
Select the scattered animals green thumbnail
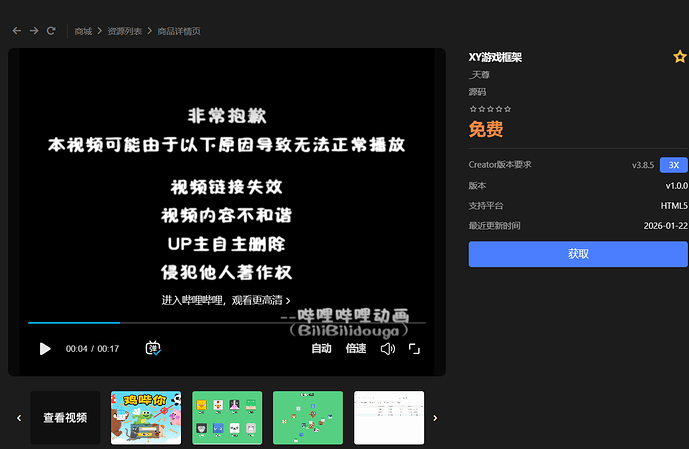308,418
